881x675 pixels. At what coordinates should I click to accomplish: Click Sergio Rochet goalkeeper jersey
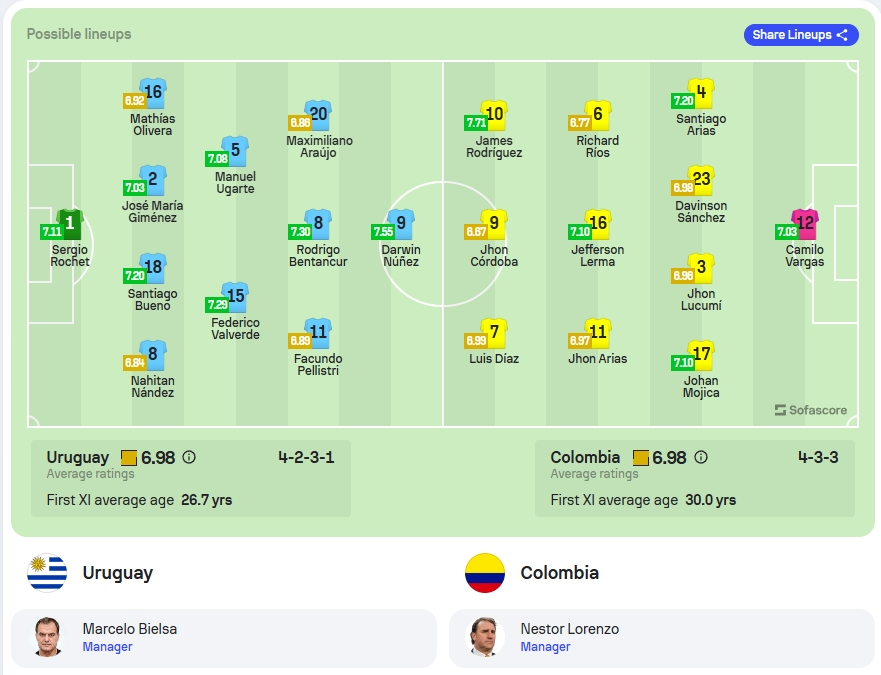pos(70,225)
